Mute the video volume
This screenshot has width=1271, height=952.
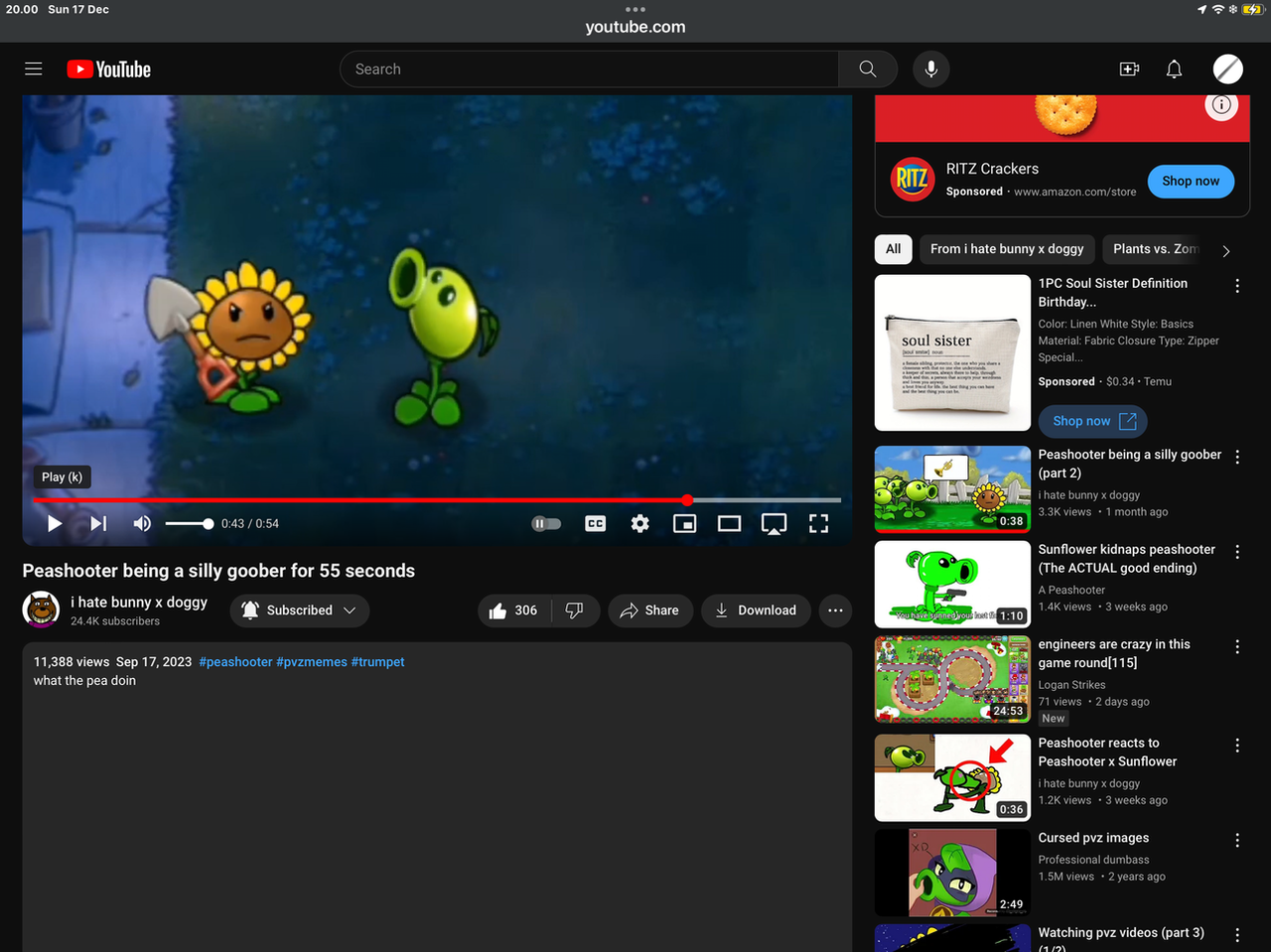[142, 523]
